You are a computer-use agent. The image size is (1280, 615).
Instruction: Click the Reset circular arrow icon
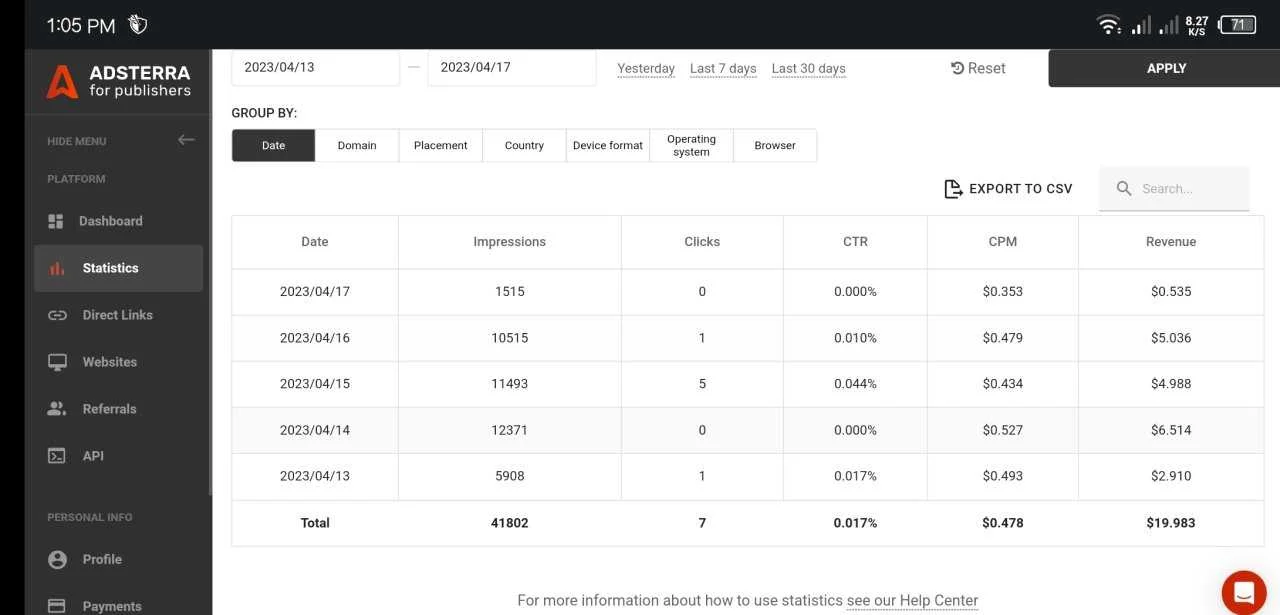pos(957,68)
